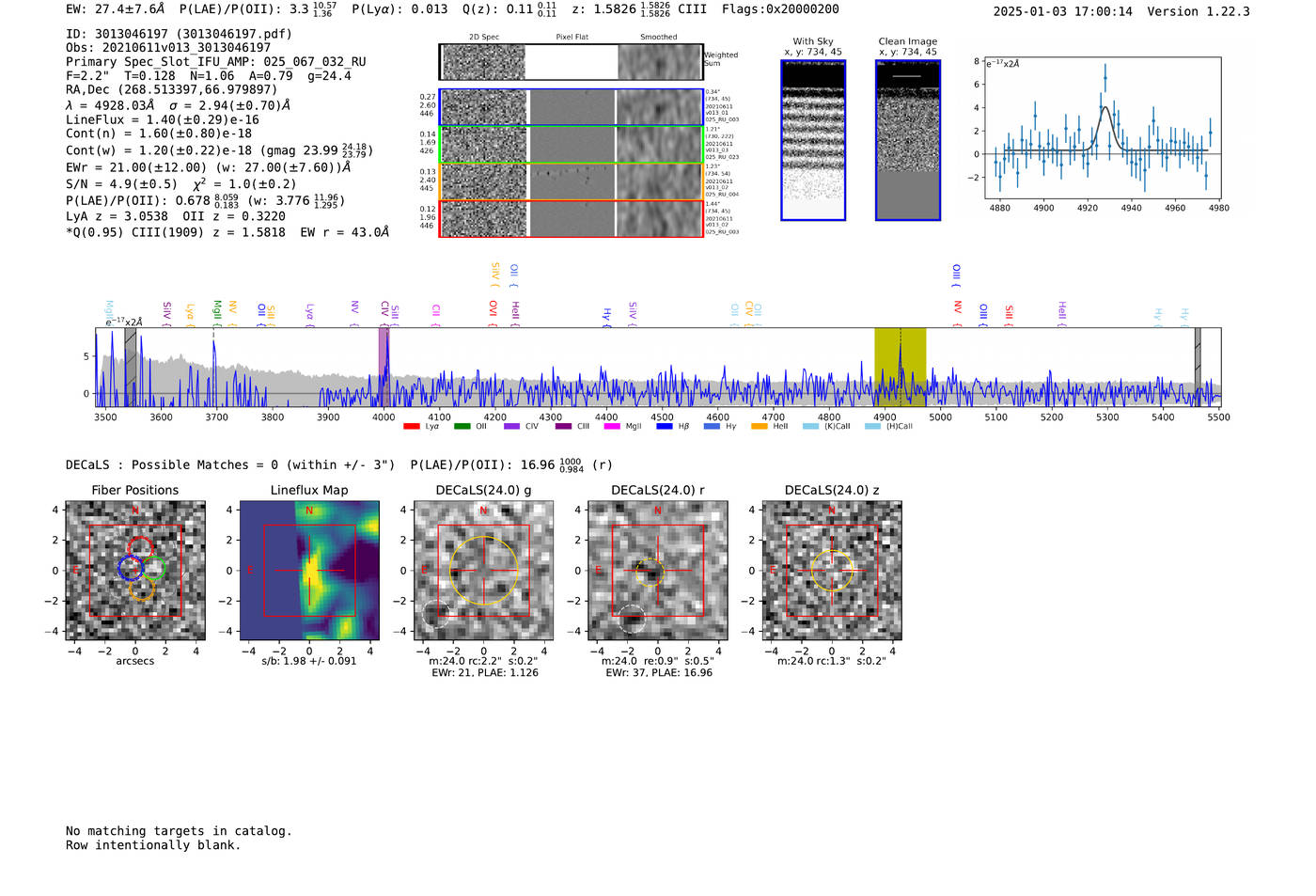Click the purple CIV legend swatch
Screen dimensions: 1316x896
pyautogui.click(x=511, y=427)
